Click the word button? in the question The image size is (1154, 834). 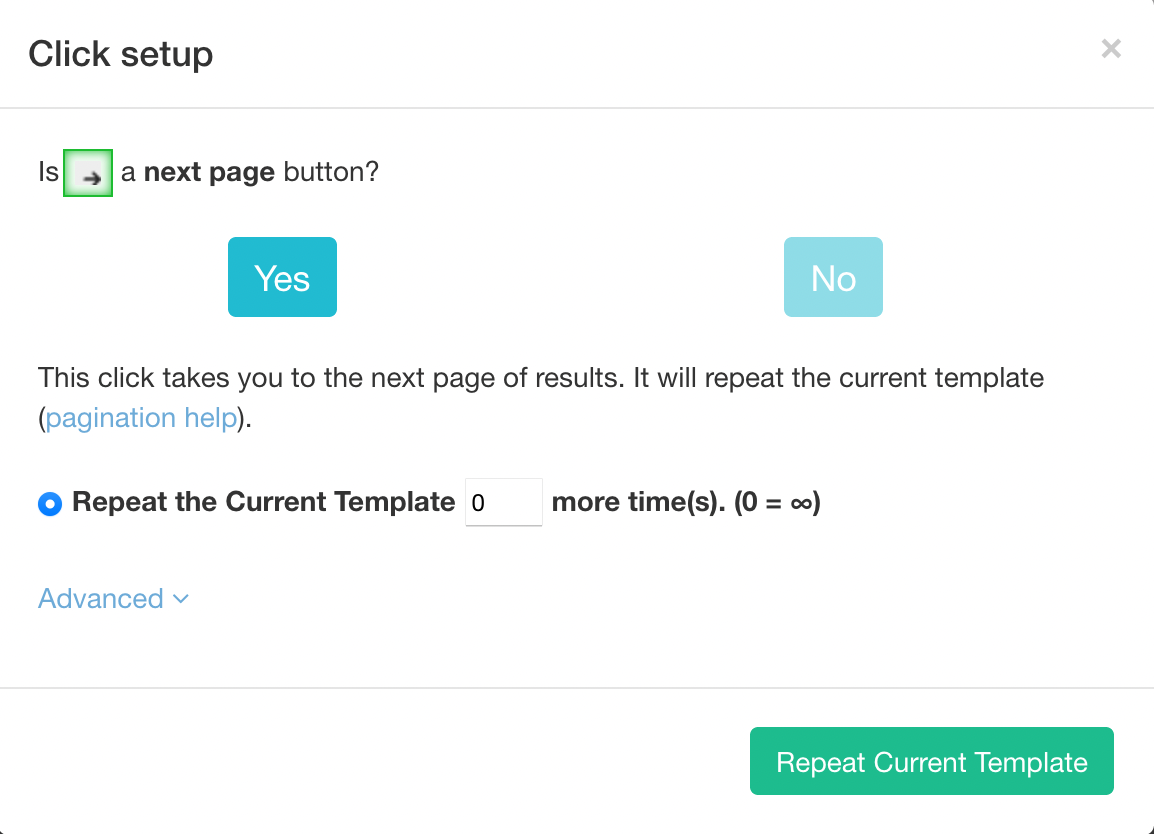pyautogui.click(x=331, y=172)
